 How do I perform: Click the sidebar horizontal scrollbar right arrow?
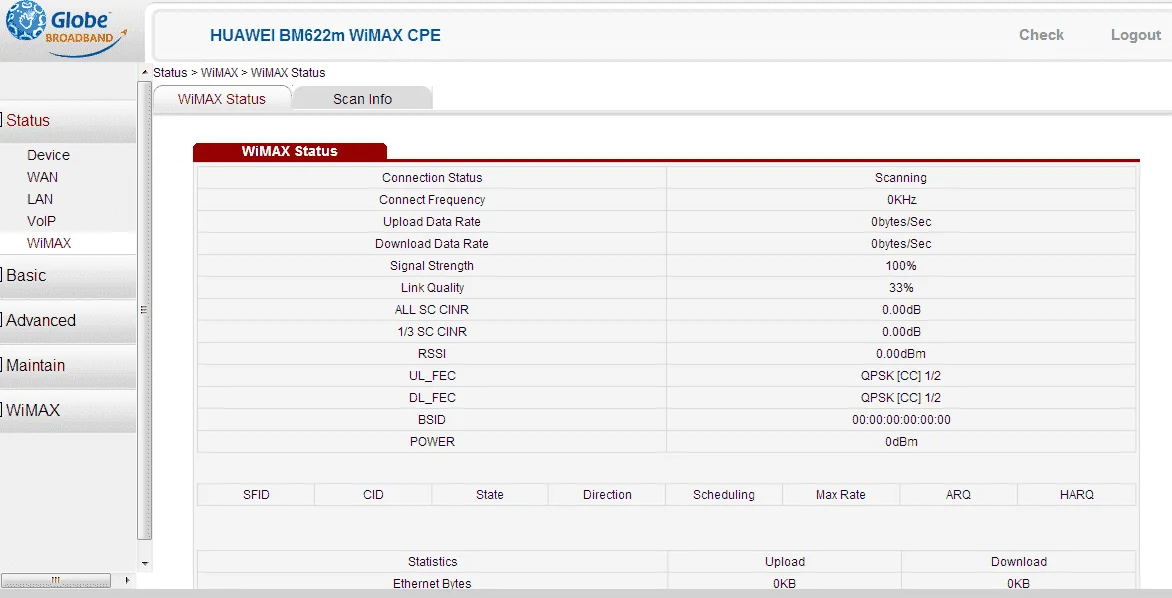coord(127,580)
